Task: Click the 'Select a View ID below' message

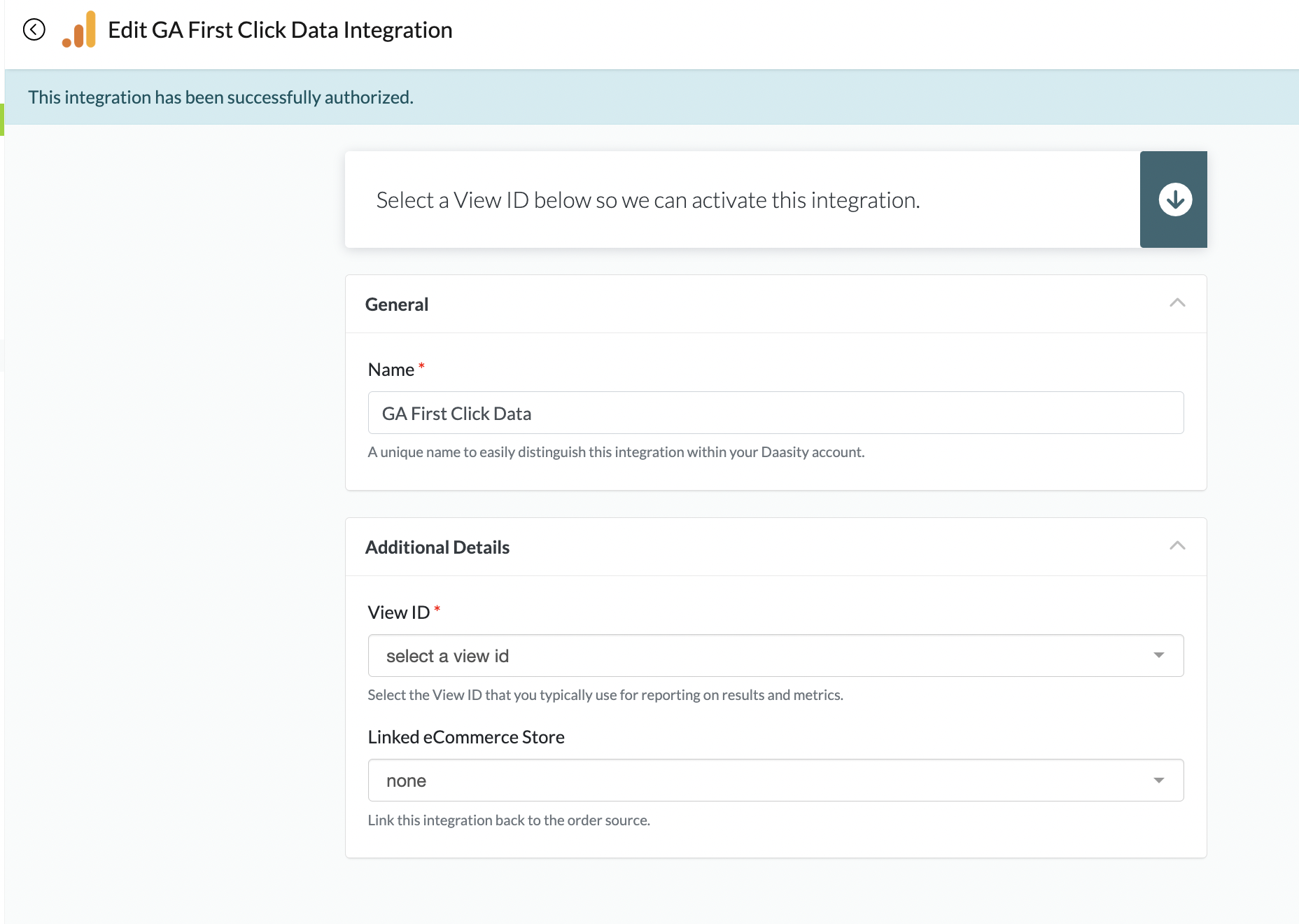Action: tap(647, 200)
